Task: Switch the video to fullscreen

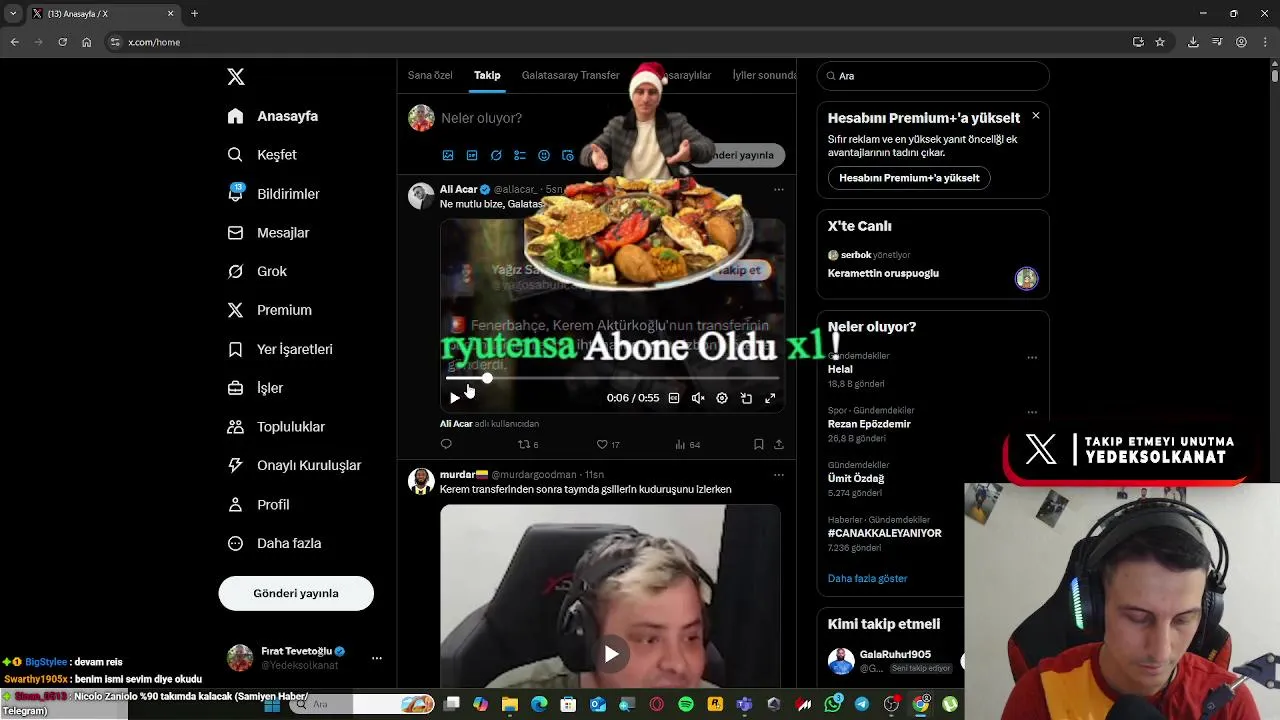Action: [770, 398]
